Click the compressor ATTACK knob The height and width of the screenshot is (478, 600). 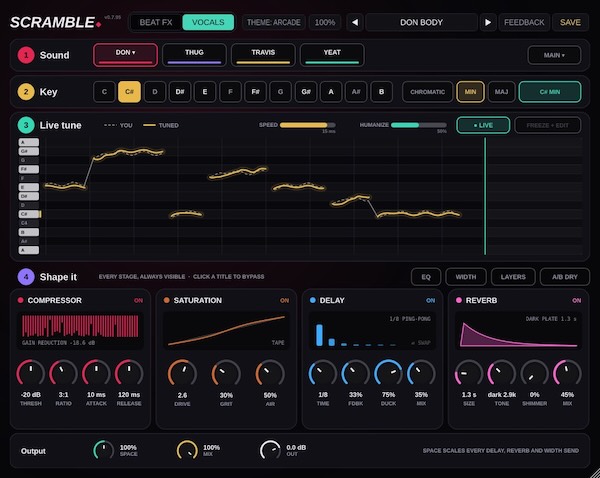(96, 374)
